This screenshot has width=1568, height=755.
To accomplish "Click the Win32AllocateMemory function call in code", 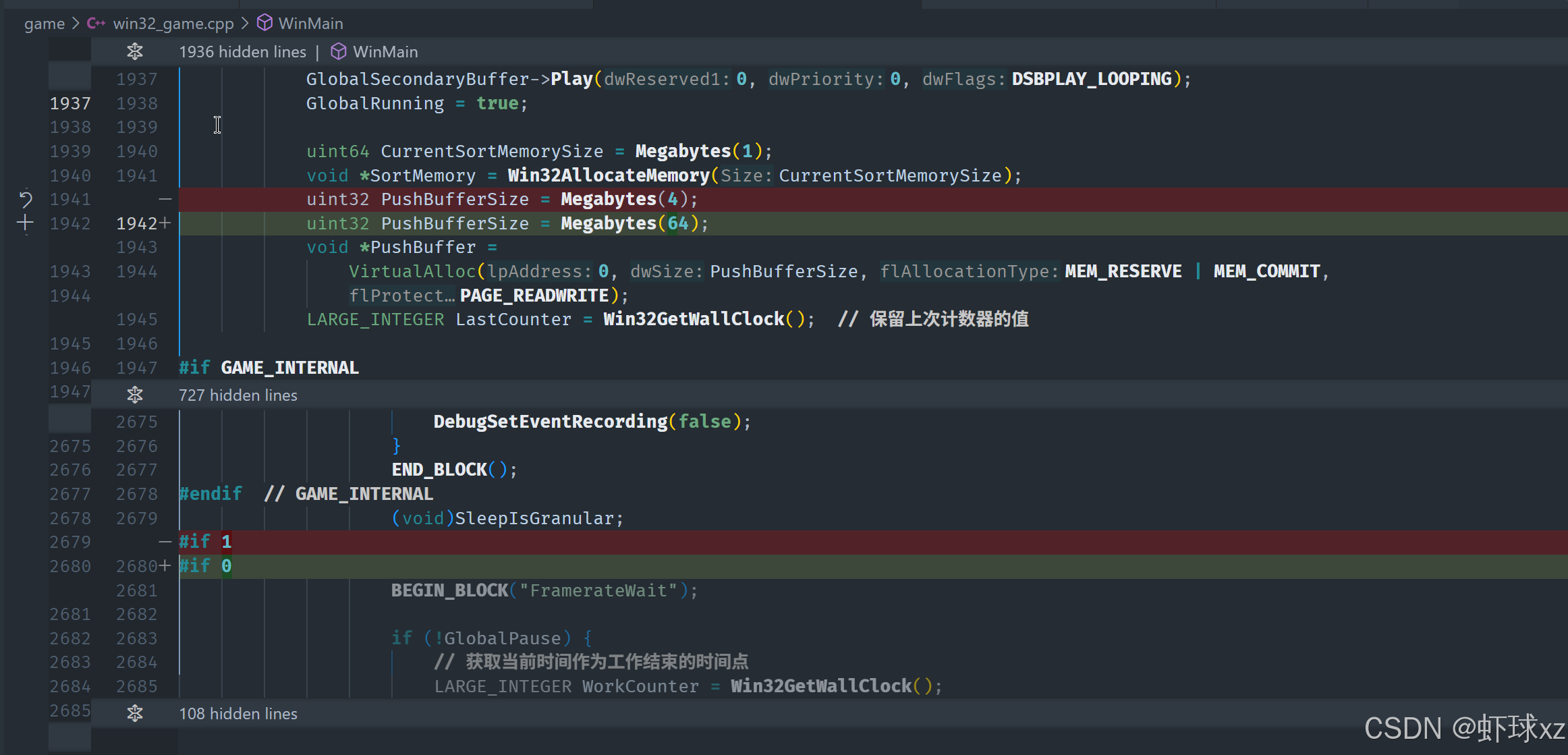I will click(608, 175).
